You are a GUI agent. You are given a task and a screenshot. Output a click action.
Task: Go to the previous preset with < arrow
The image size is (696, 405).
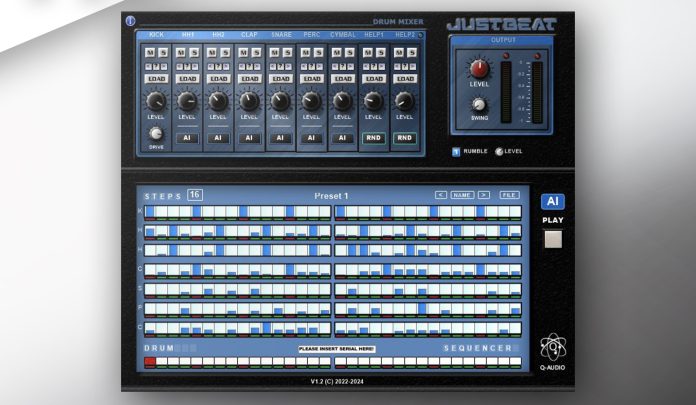point(440,195)
